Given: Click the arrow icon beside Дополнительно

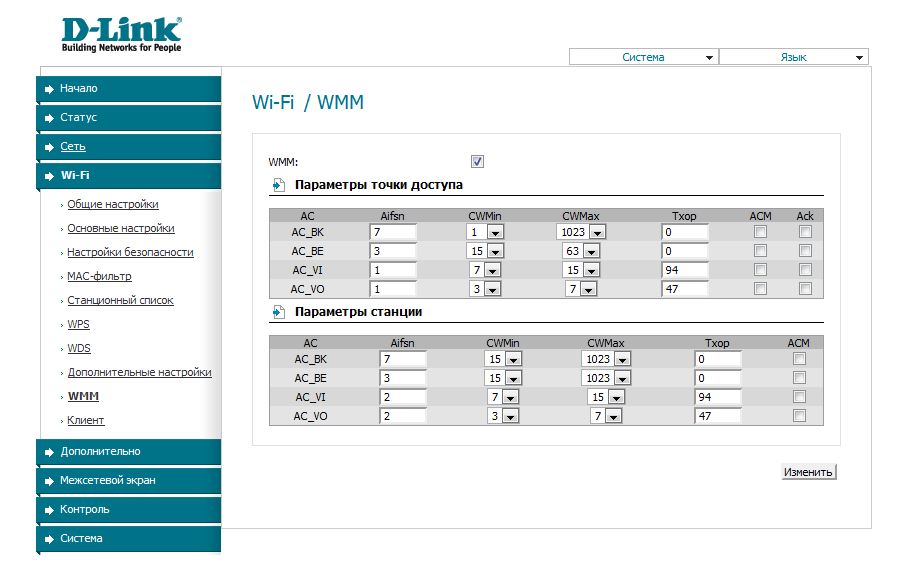Looking at the screenshot, I should tap(49, 452).
